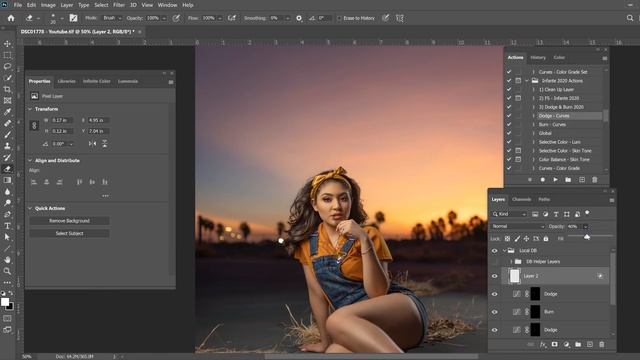Select the Horizontal Type tool
Viewport: 640px width, 360px height.
coord(7,226)
